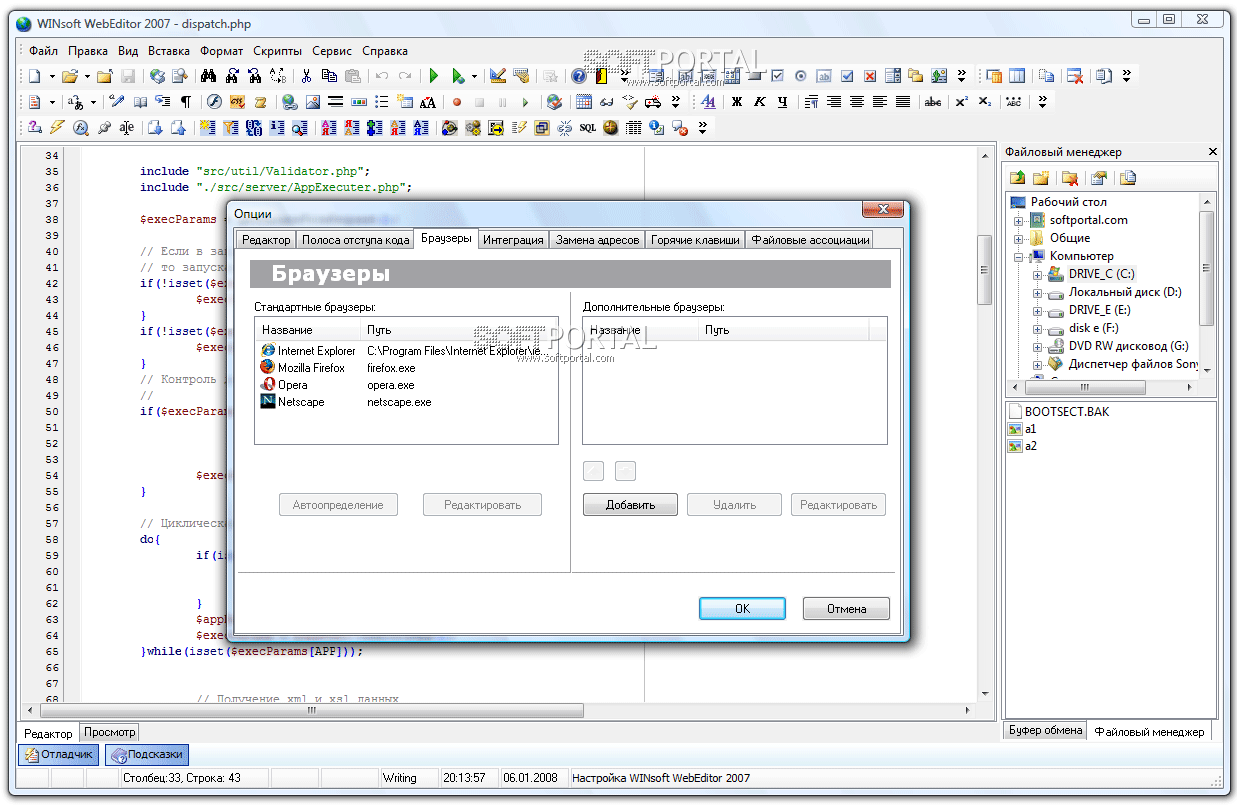
Task: Toggle italic К formatting
Action: (759, 102)
